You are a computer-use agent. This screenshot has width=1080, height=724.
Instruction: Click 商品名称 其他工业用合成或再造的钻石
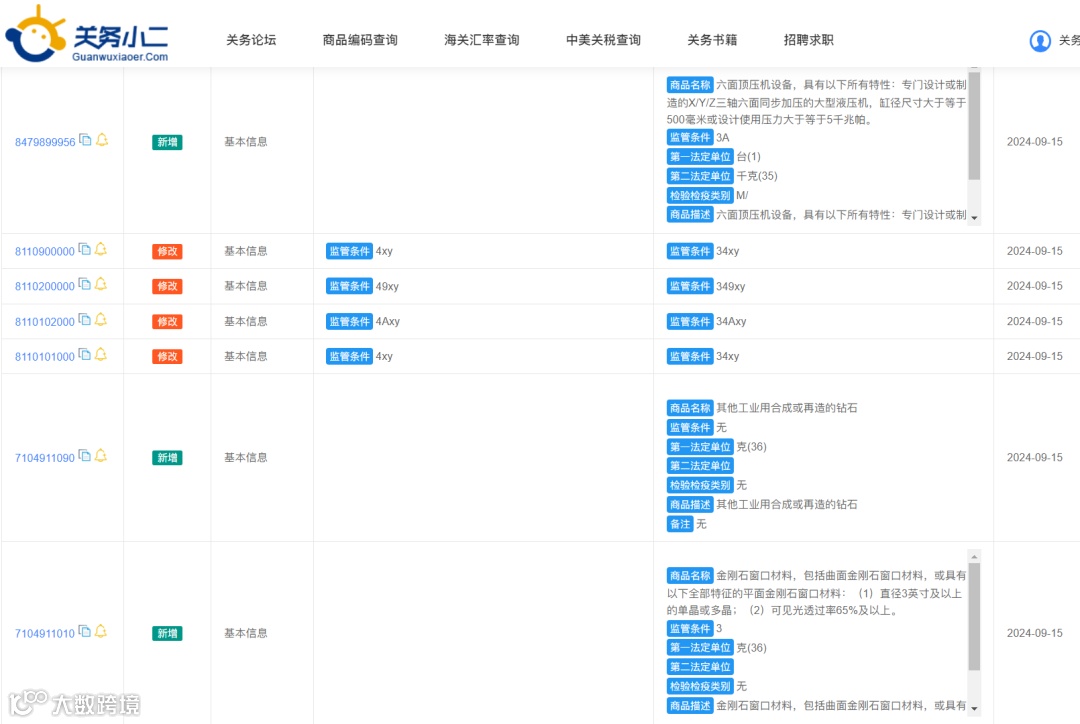(x=762, y=408)
